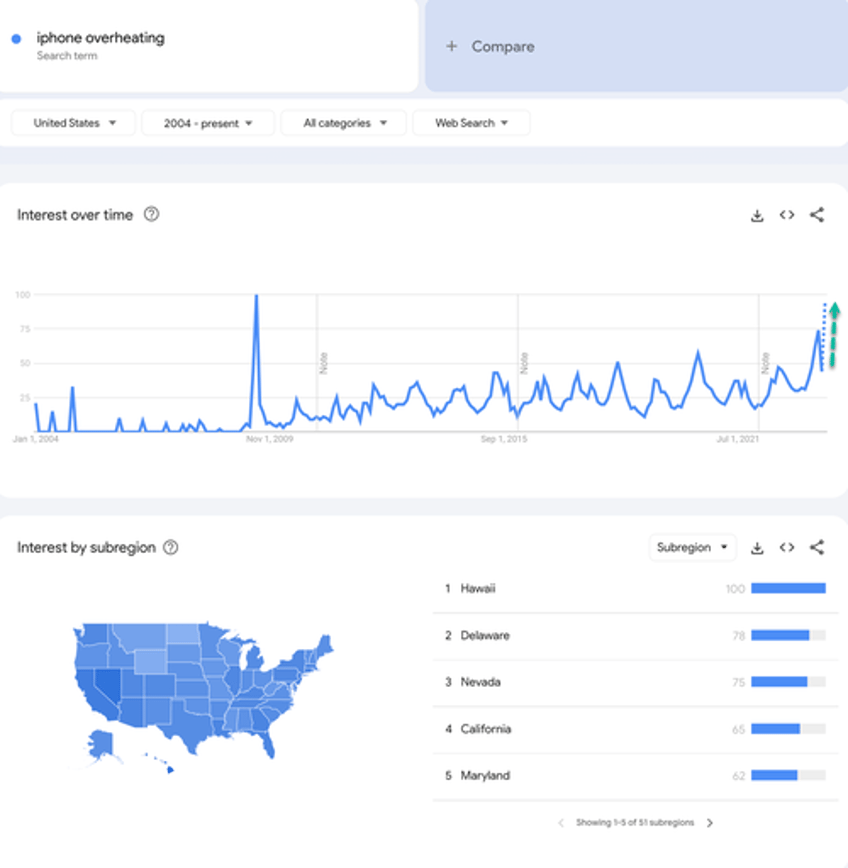Share the Interest over time chart
The height and width of the screenshot is (868, 848).
[817, 215]
